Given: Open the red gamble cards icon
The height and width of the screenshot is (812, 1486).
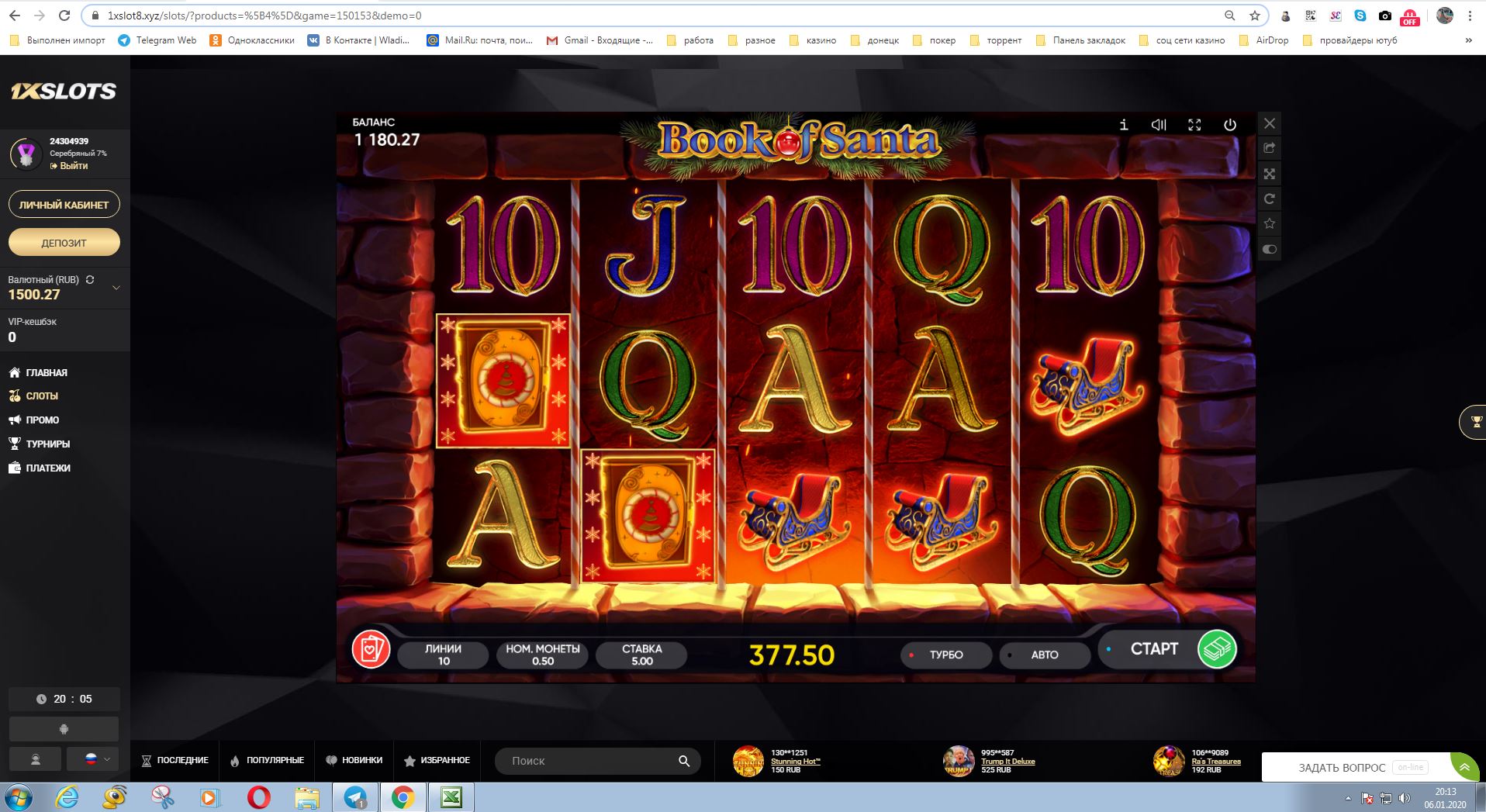Looking at the screenshot, I should click(x=371, y=649).
